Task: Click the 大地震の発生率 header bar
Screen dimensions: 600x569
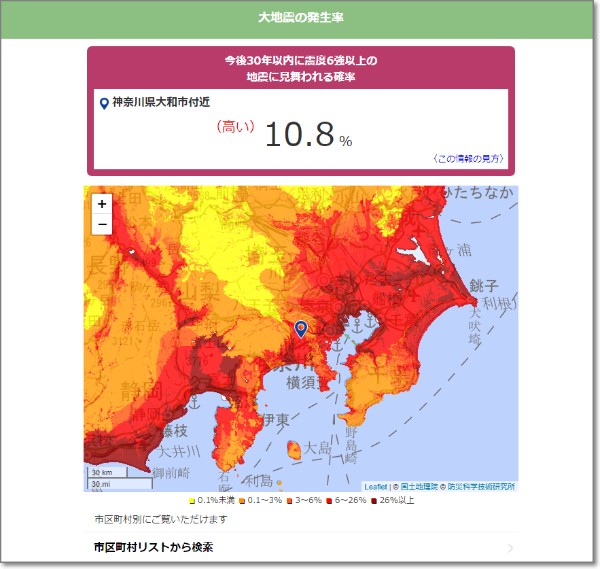Action: 300,18
